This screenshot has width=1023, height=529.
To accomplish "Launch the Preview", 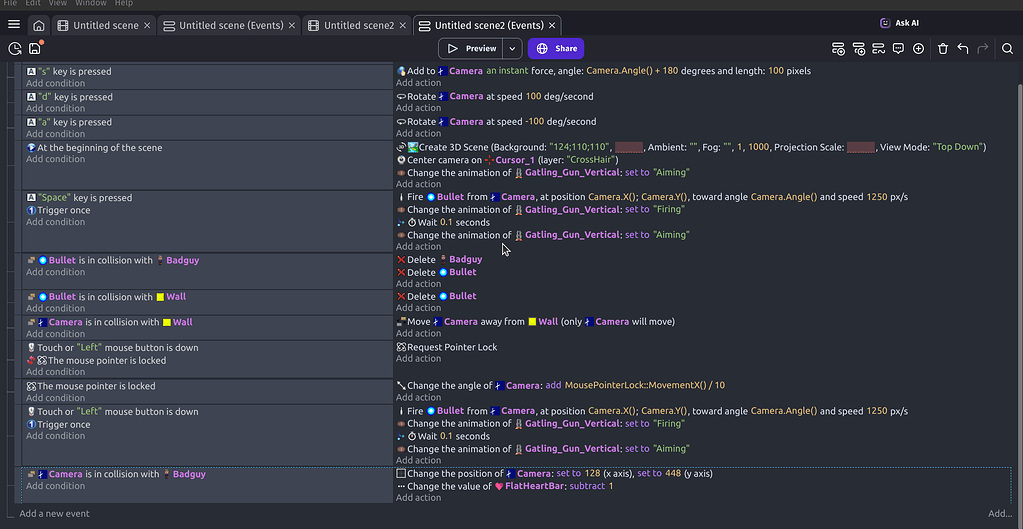I will [x=470, y=48].
